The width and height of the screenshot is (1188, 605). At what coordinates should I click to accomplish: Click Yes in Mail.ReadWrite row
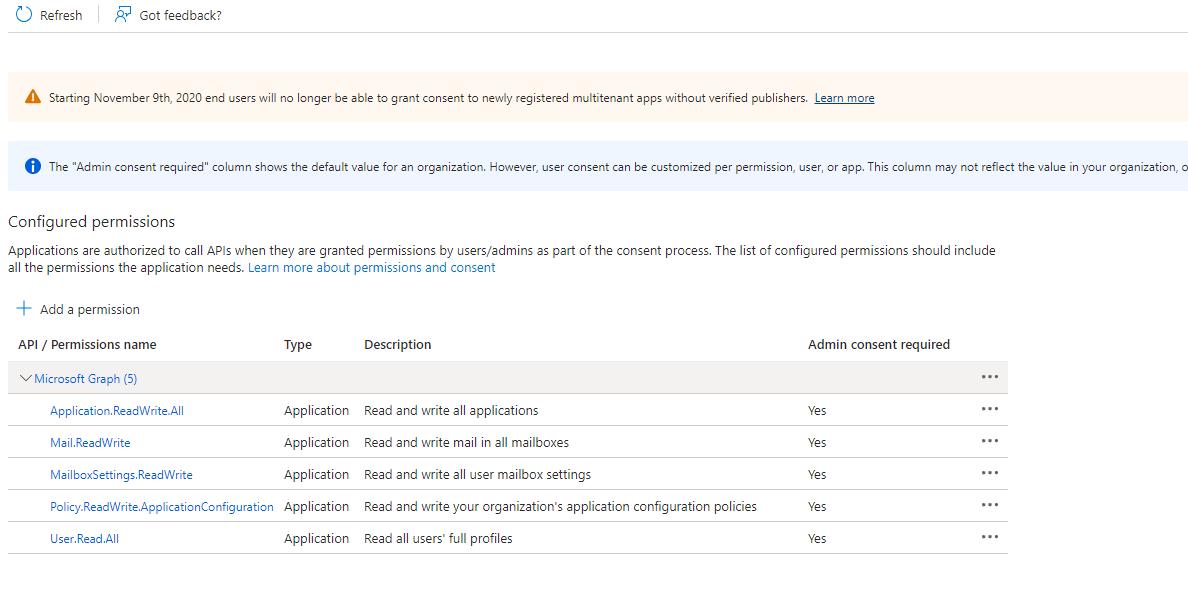coord(817,442)
